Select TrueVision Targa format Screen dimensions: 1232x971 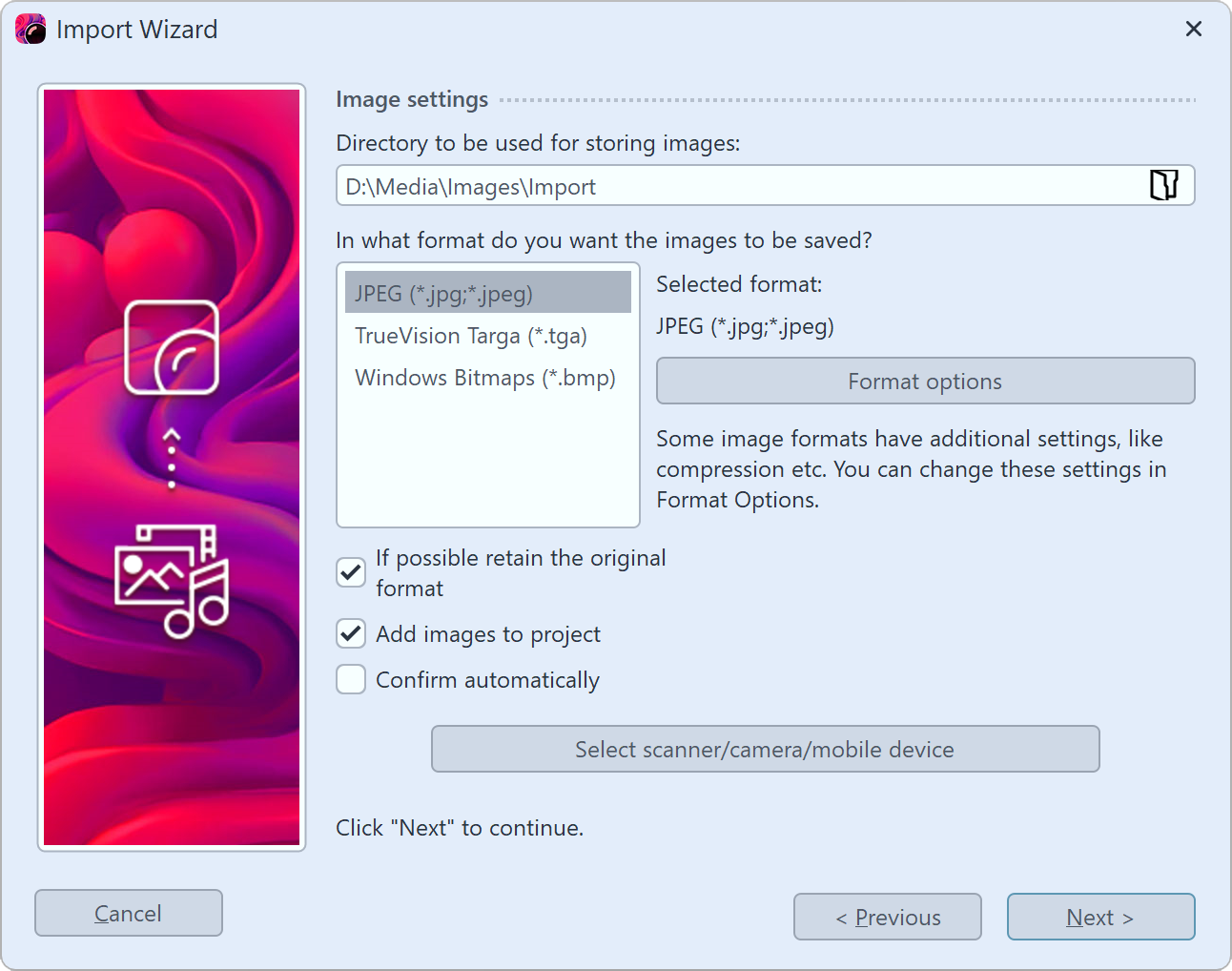470,336
